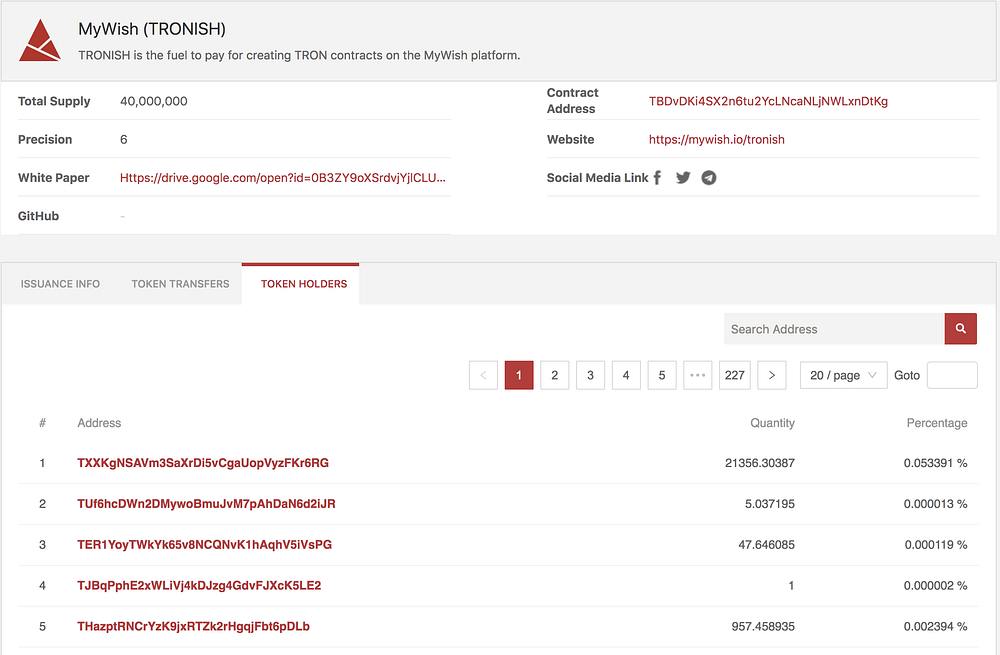The image size is (1000, 655).
Task: Switch to the Issuance Info tab
Action: [60, 284]
